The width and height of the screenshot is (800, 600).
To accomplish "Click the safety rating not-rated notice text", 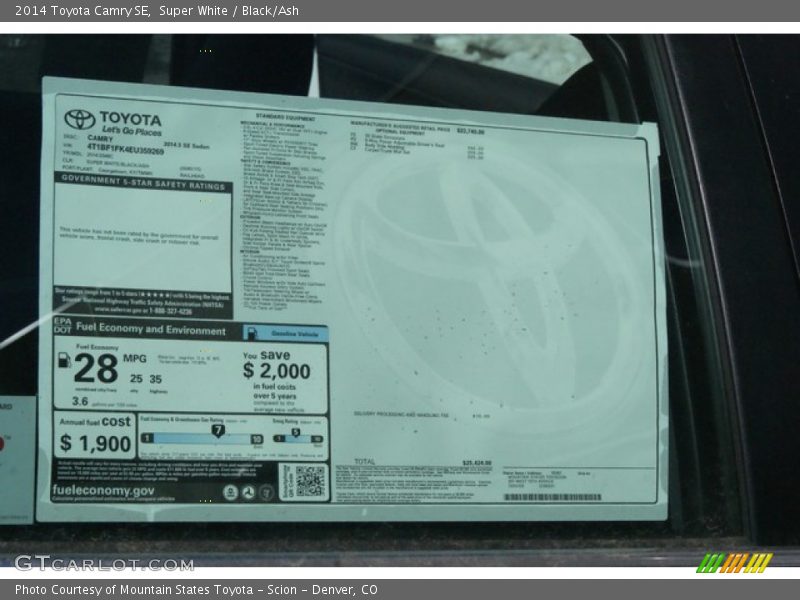I will click(x=139, y=236).
